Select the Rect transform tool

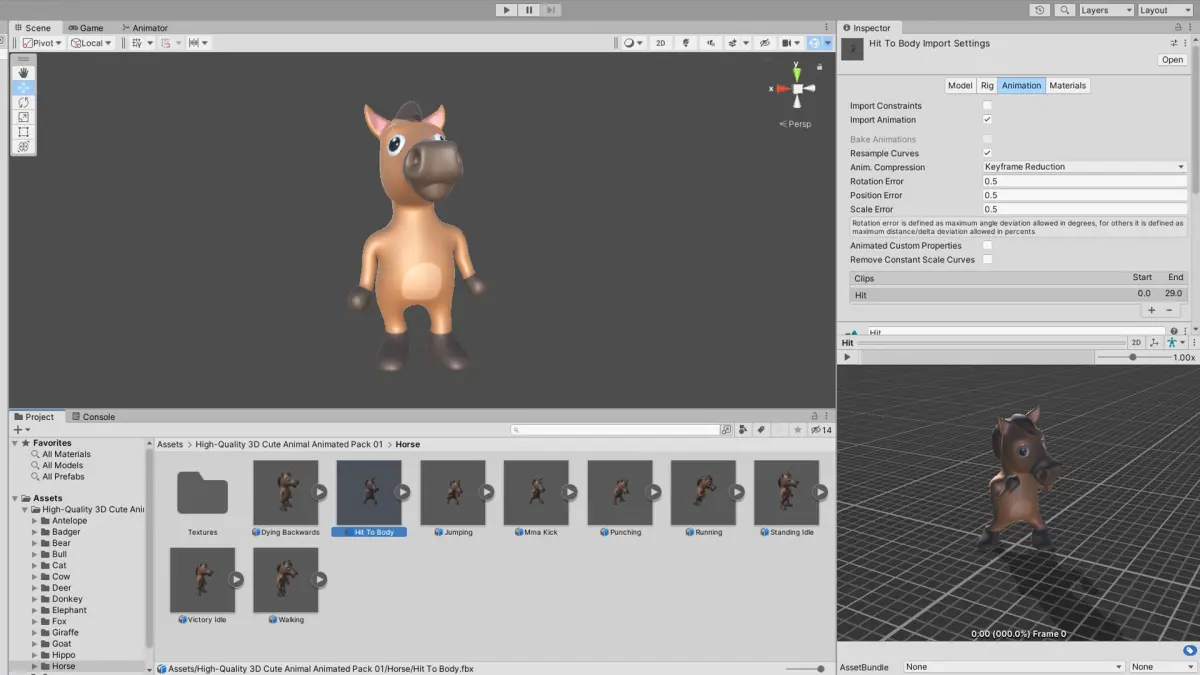click(24, 132)
